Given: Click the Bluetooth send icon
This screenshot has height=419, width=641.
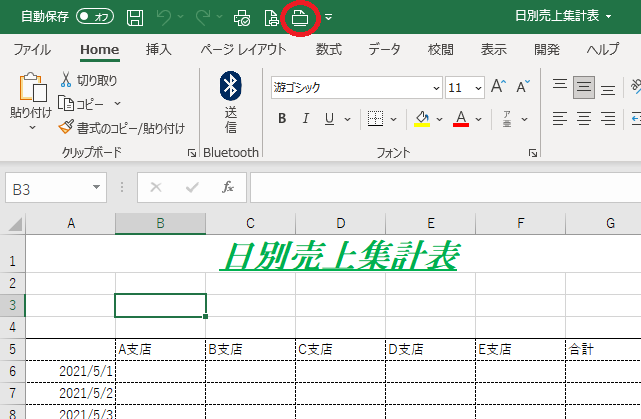Looking at the screenshot, I should (x=230, y=87).
